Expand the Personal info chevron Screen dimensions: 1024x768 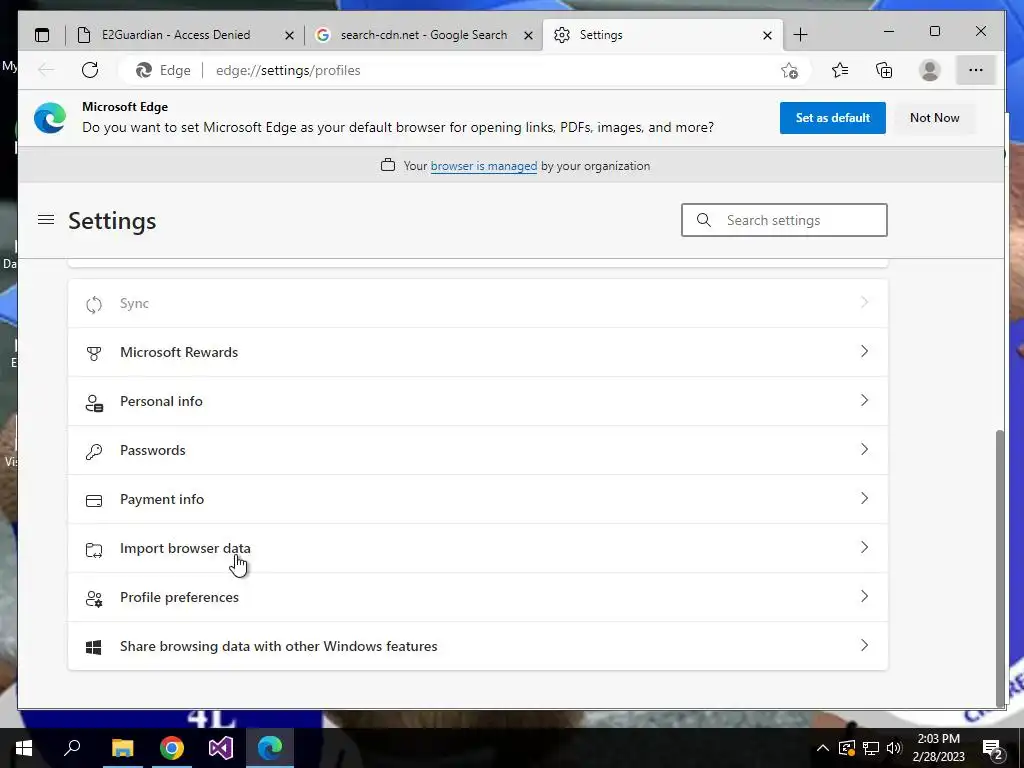(x=864, y=400)
